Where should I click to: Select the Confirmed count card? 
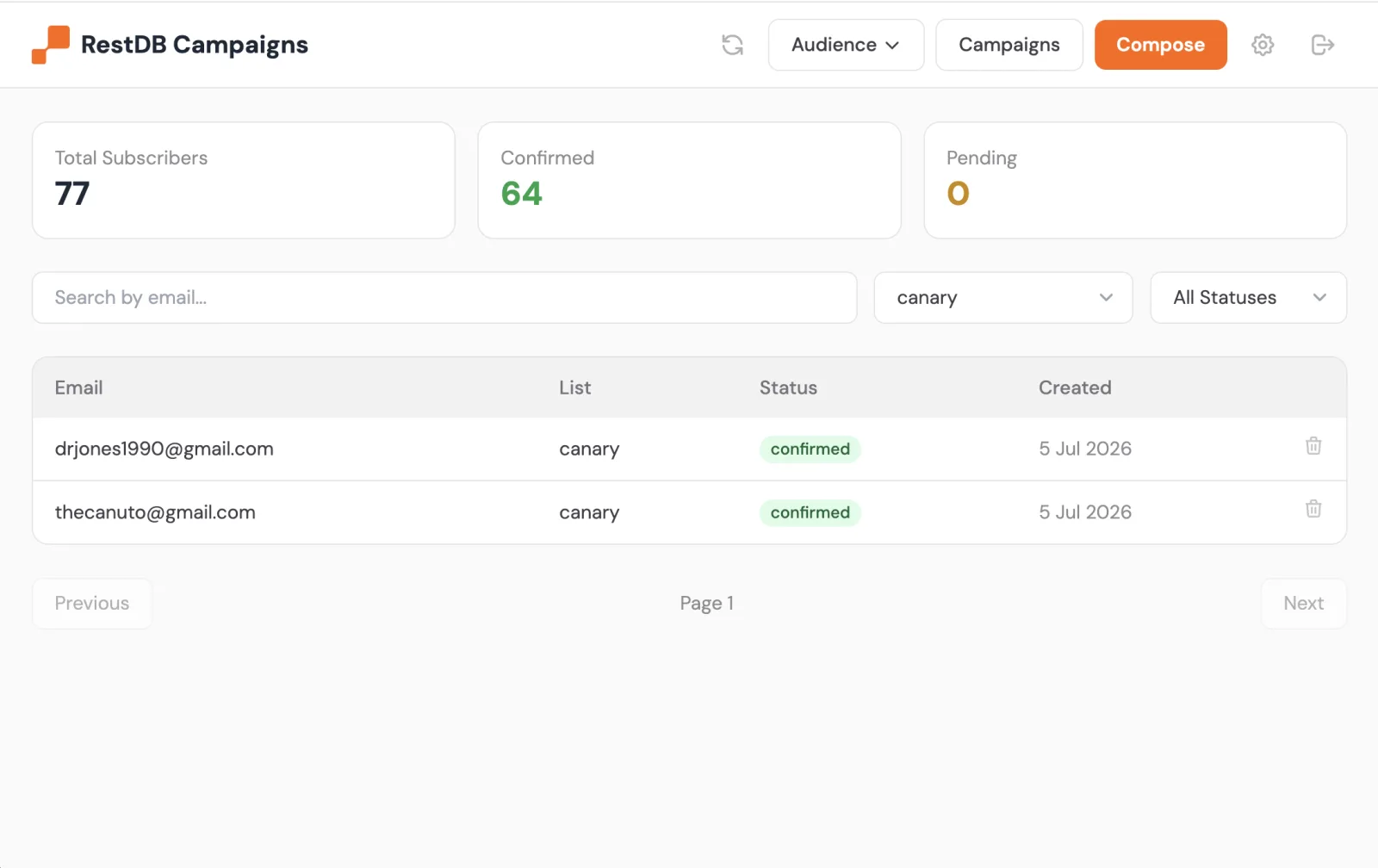point(689,180)
